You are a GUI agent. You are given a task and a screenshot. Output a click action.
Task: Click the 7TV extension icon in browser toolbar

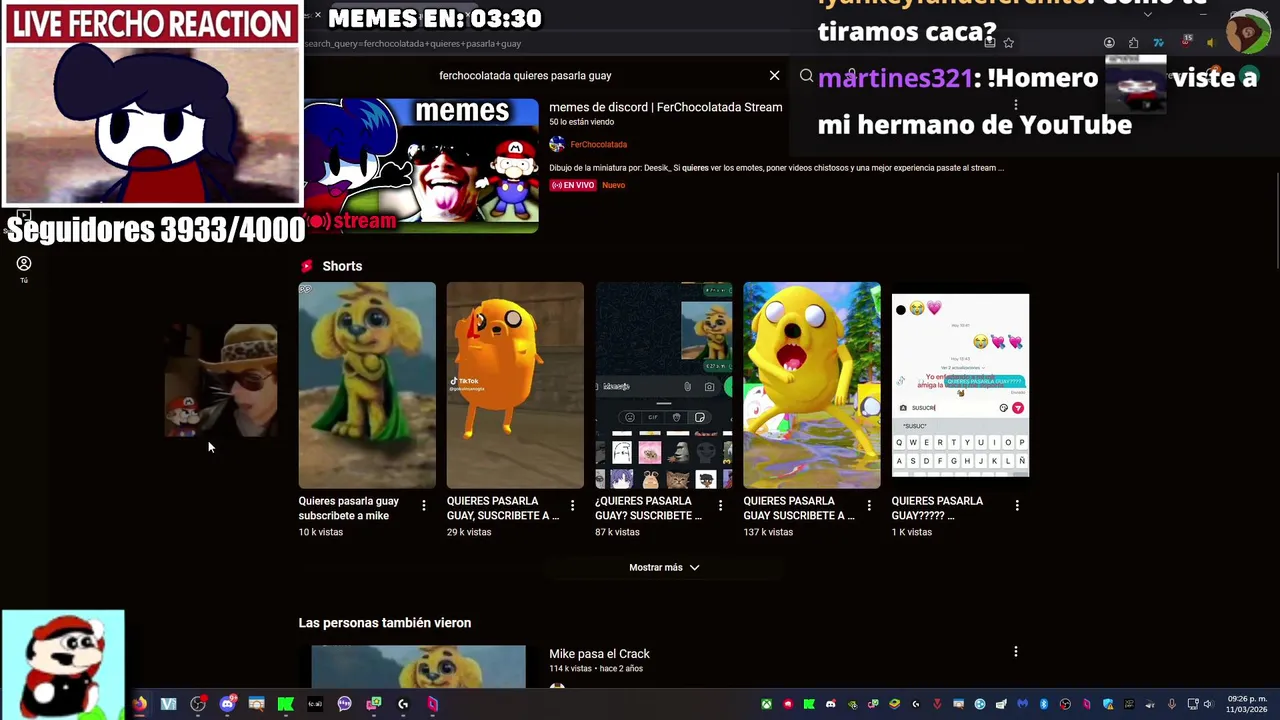coord(1158,43)
